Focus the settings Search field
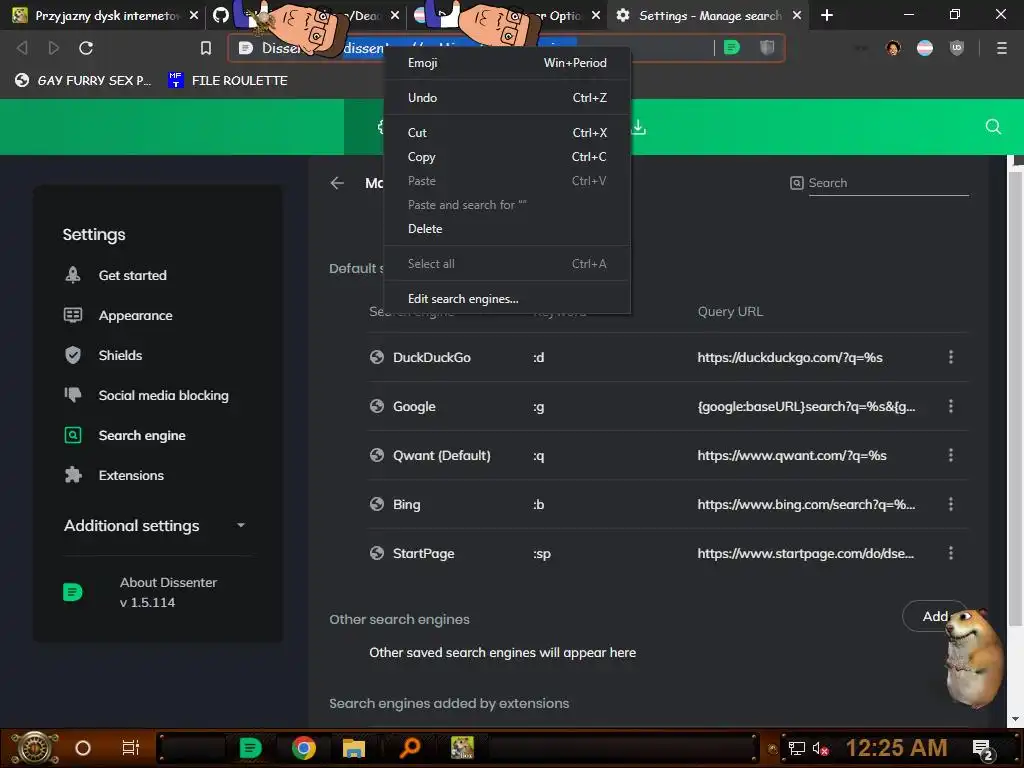 (x=888, y=183)
